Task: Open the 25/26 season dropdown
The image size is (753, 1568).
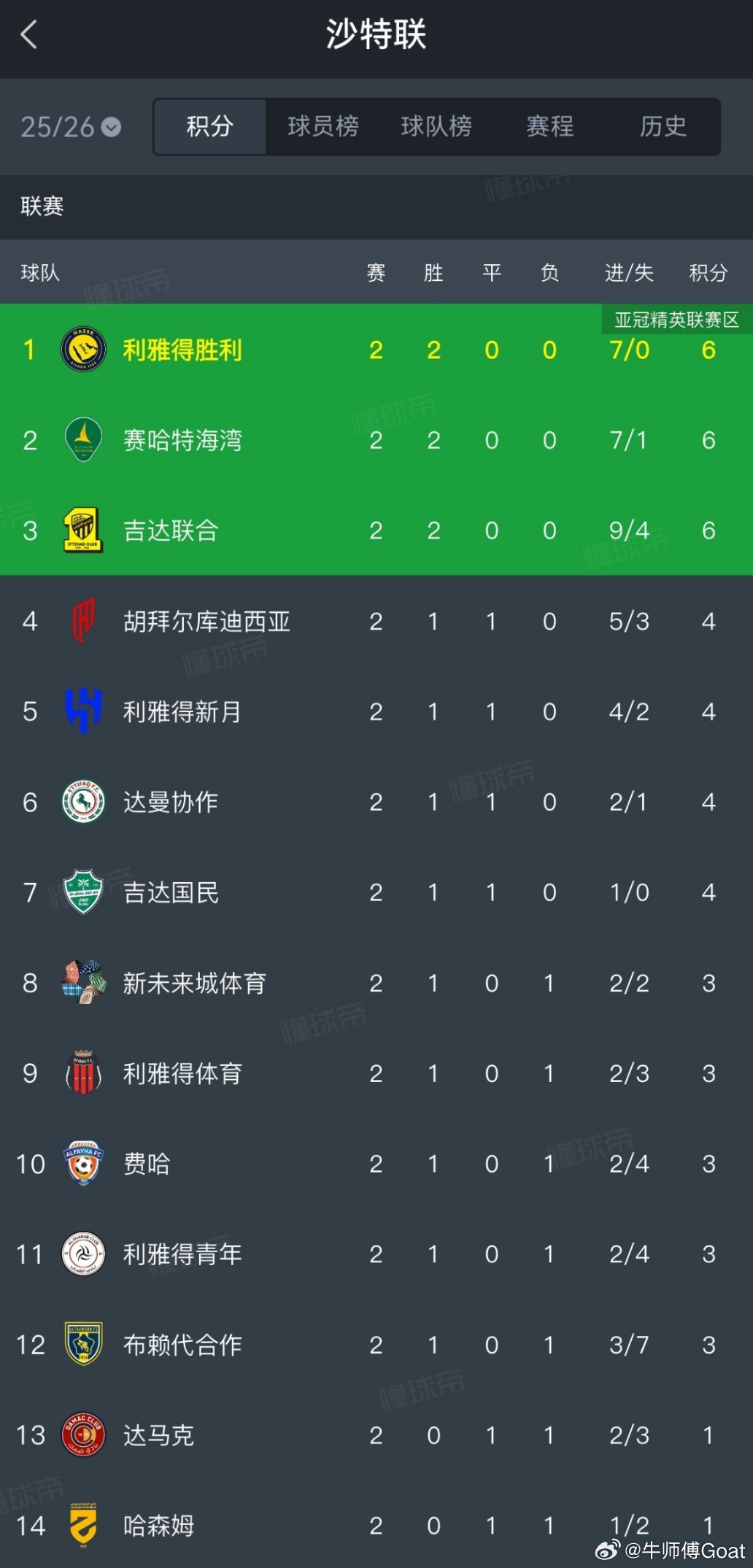Action: tap(71, 127)
